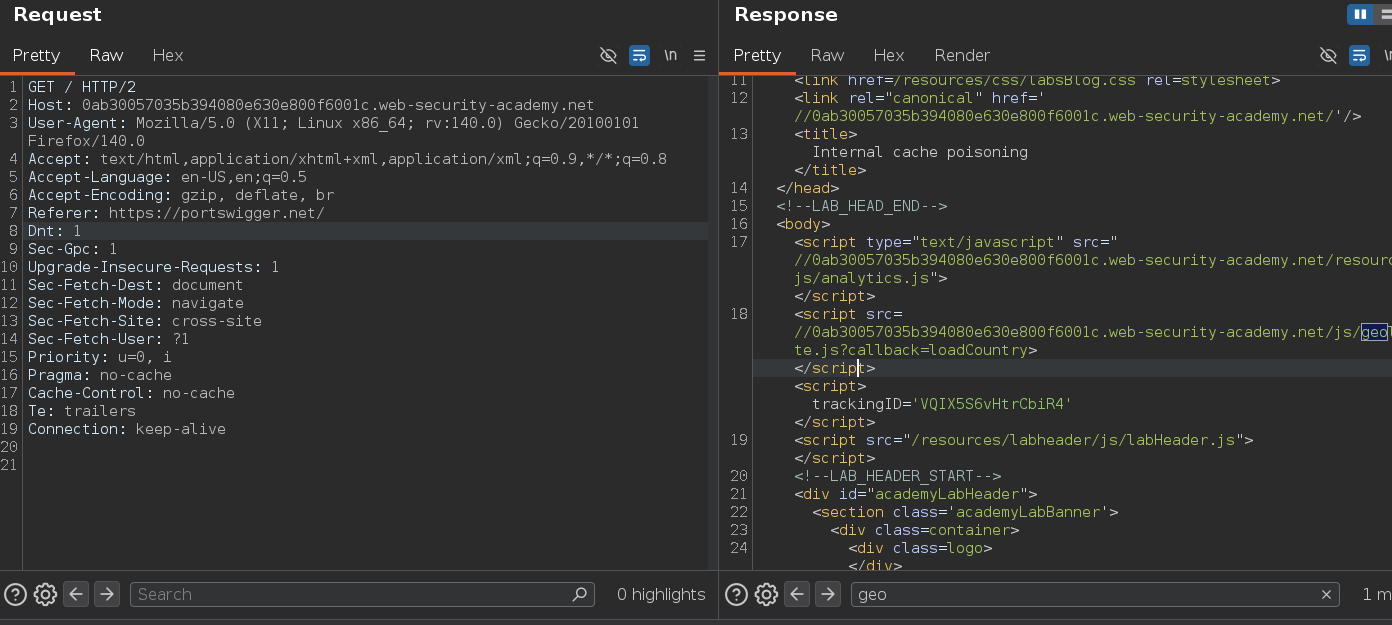Click the '0 highlights' label

[661, 594]
